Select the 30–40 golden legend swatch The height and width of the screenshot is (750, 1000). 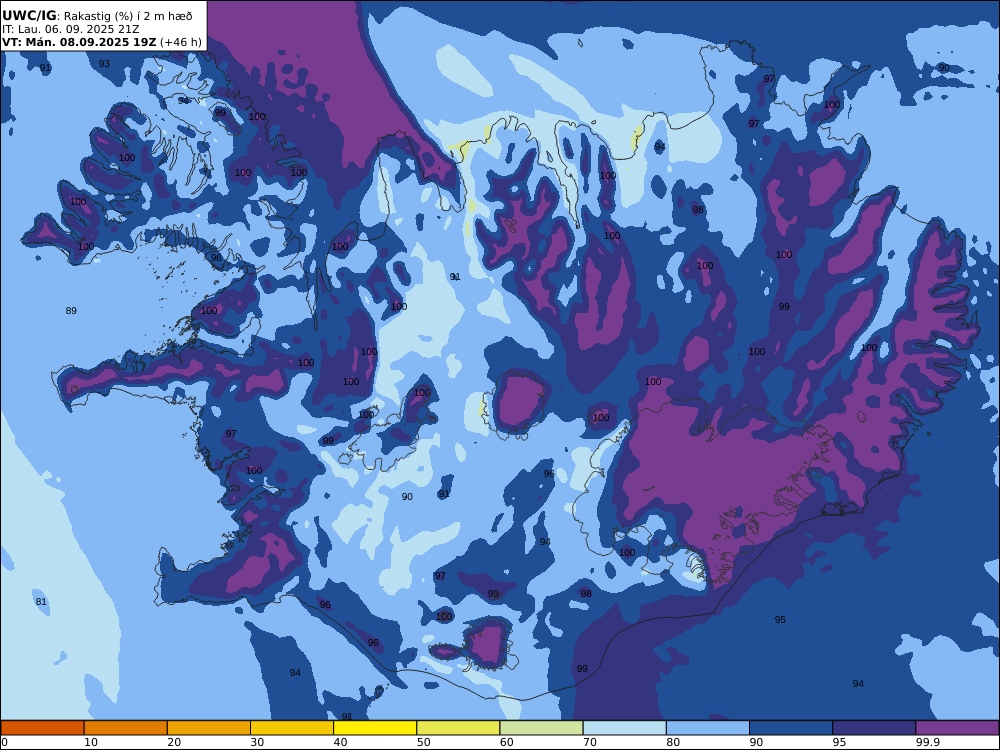point(292,728)
